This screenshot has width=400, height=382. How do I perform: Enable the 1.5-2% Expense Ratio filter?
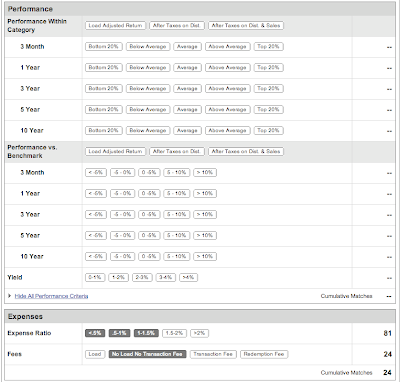(174, 333)
